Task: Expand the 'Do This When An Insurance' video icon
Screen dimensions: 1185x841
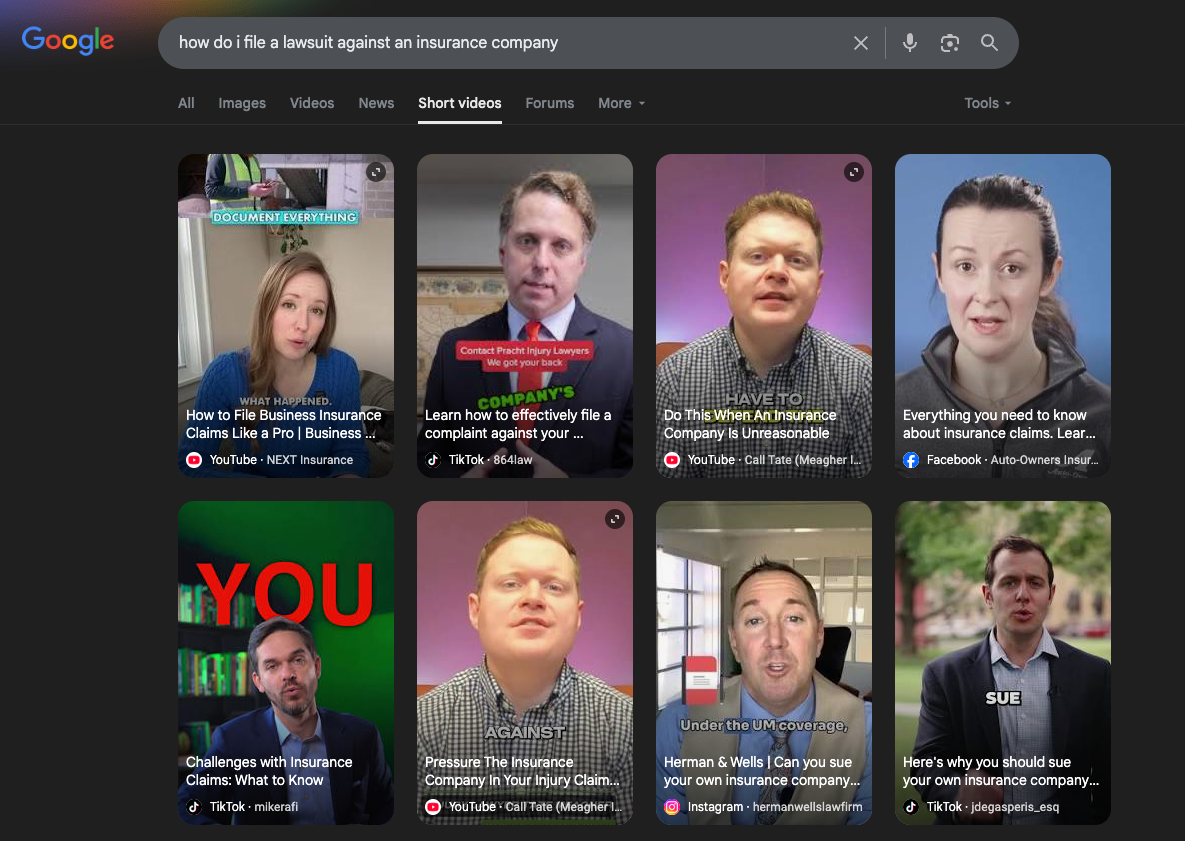Action: coord(853,172)
